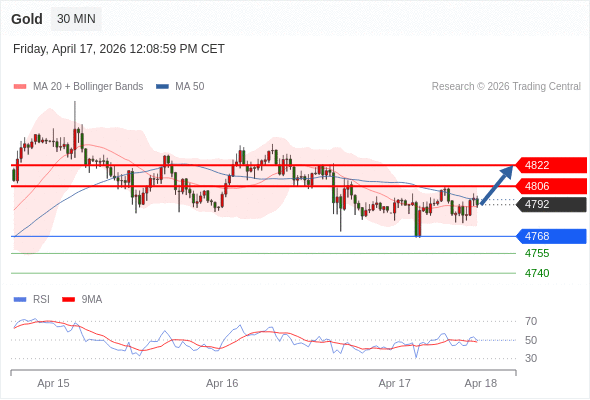The width and height of the screenshot is (590, 400).
Task: Click the 4755 support level label
Action: (537, 253)
